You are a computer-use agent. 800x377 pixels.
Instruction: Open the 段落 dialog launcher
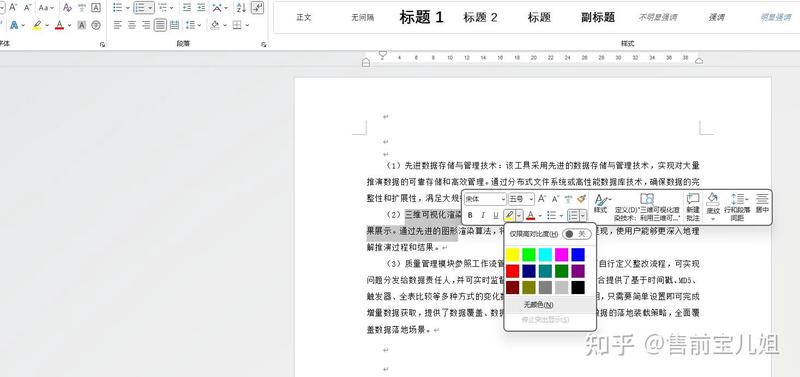pyautogui.click(x=264, y=45)
